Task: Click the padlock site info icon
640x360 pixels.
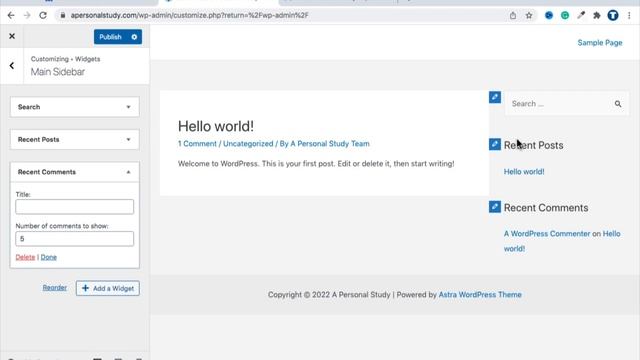Action: [62, 16]
